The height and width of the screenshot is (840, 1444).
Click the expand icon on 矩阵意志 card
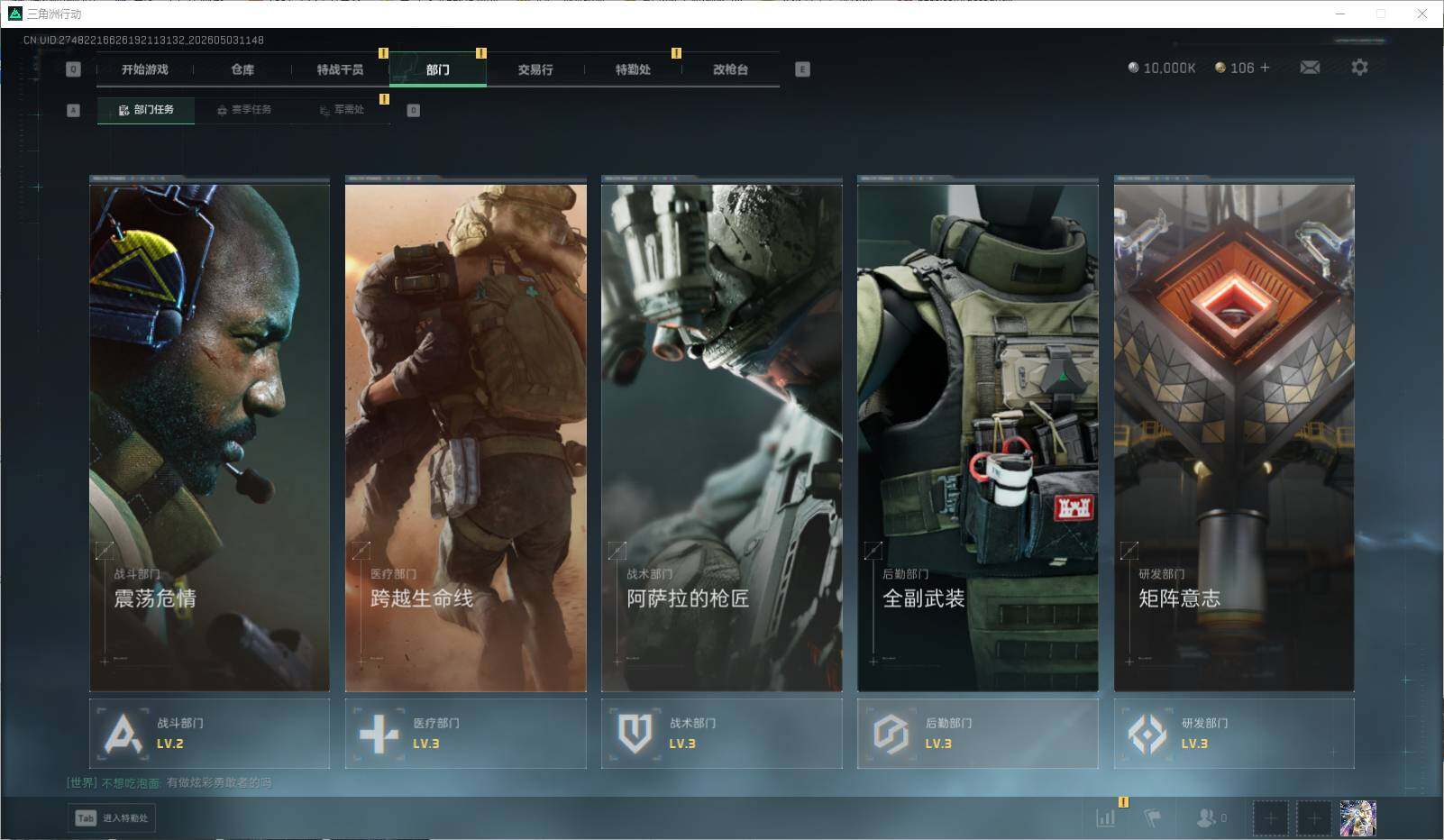click(x=1129, y=550)
